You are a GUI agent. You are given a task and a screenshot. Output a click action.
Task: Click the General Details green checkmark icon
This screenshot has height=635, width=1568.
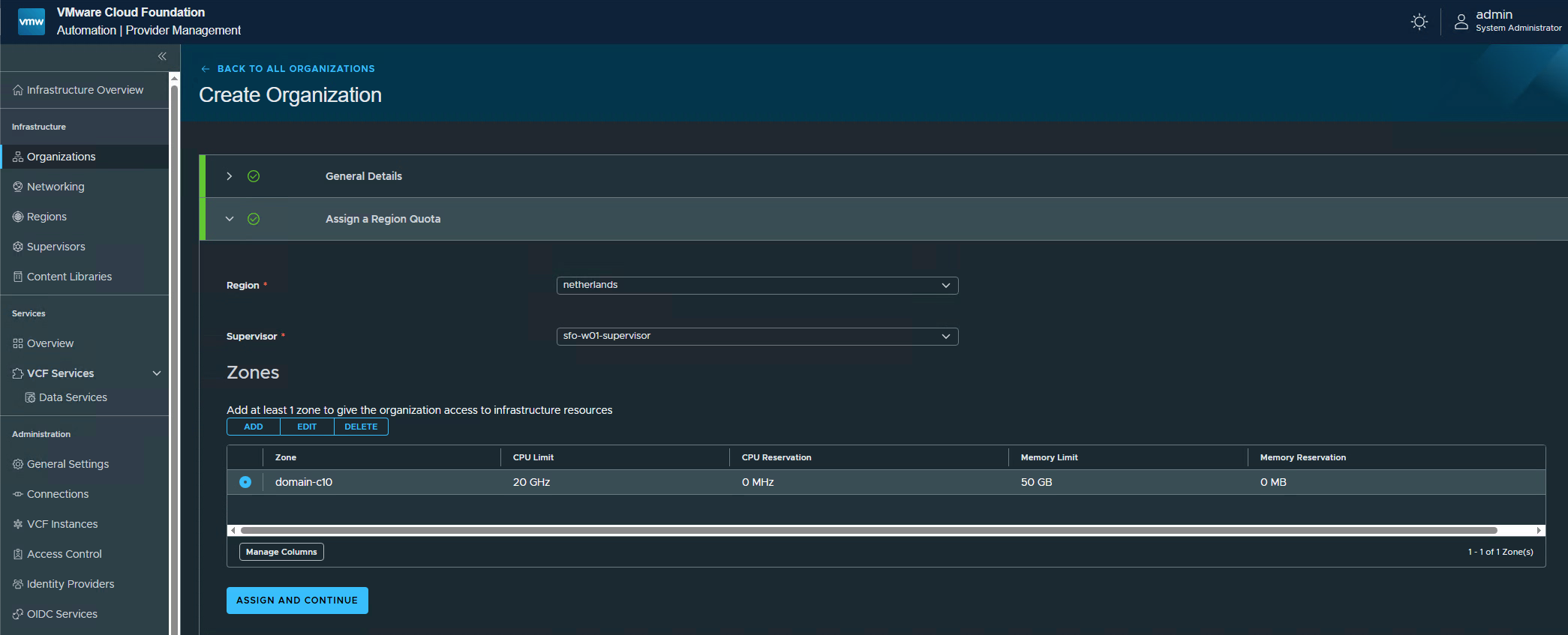(254, 176)
